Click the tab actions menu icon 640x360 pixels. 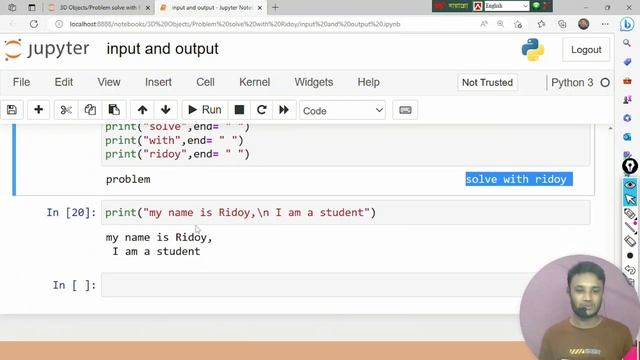tap(32, 7)
